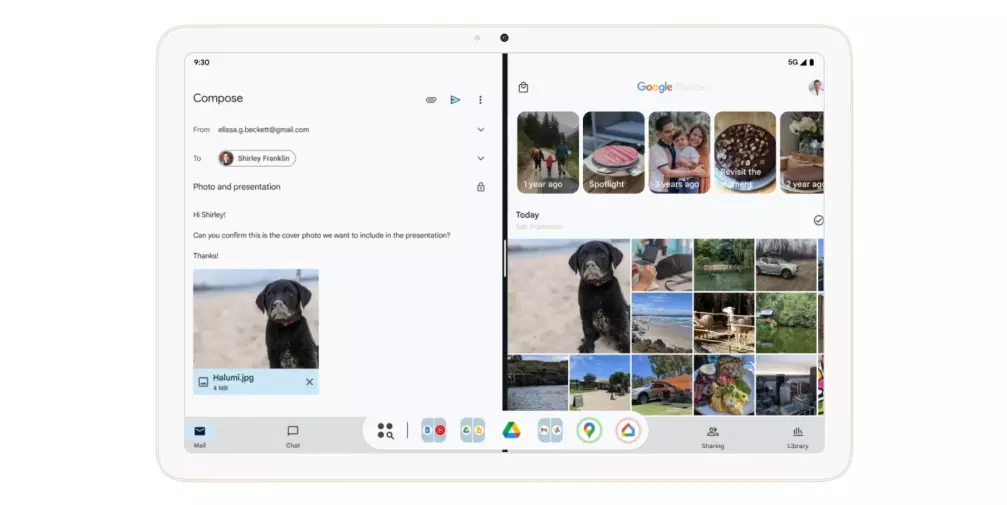Open the app drawer search icon in taskbar
This screenshot has width=1007, height=505.
click(x=385, y=430)
